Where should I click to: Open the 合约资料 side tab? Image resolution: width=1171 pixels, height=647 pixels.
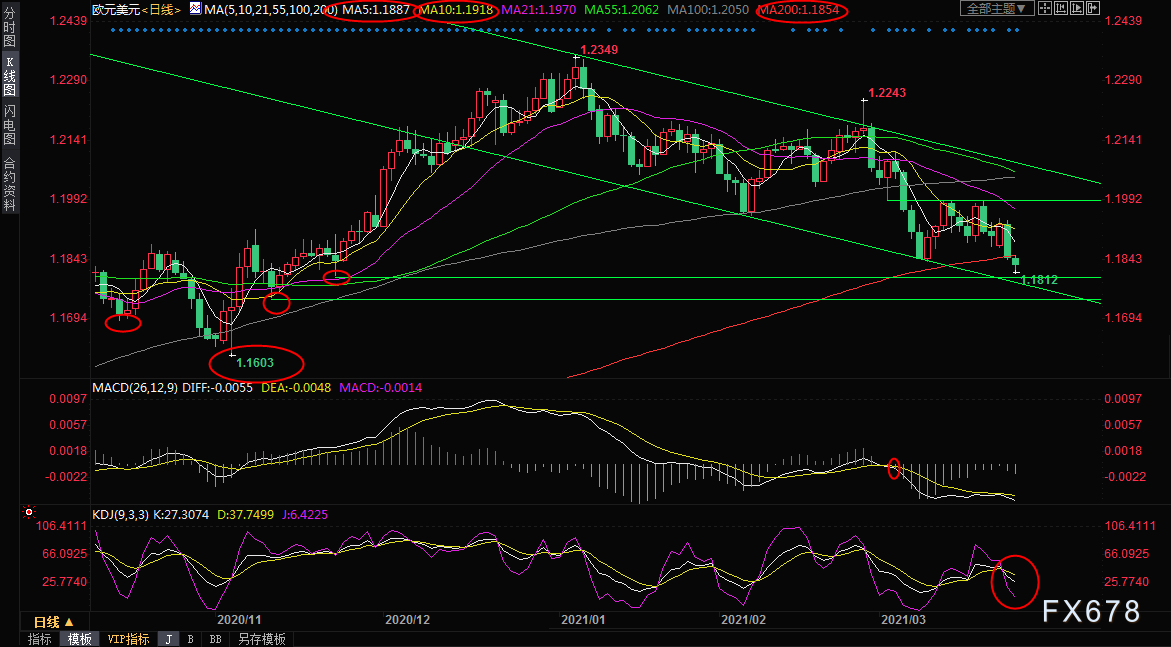(x=9, y=183)
